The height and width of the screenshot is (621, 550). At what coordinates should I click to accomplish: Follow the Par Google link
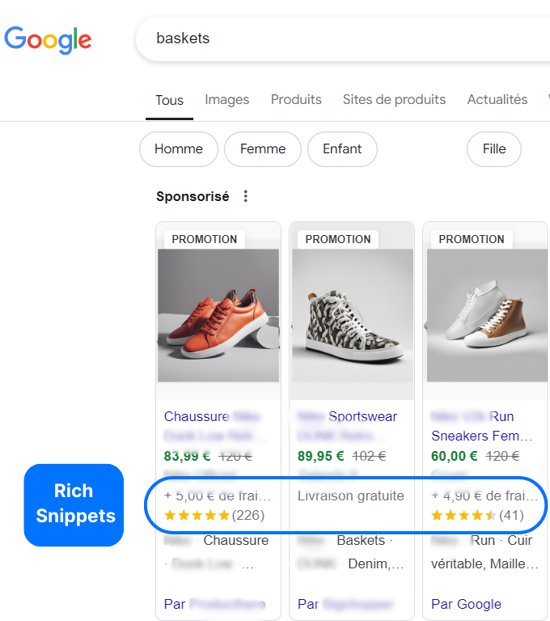pos(466,604)
